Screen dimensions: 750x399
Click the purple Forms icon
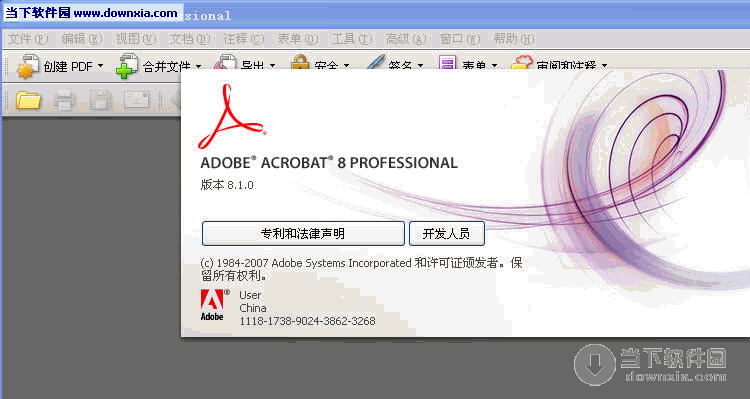pos(447,62)
